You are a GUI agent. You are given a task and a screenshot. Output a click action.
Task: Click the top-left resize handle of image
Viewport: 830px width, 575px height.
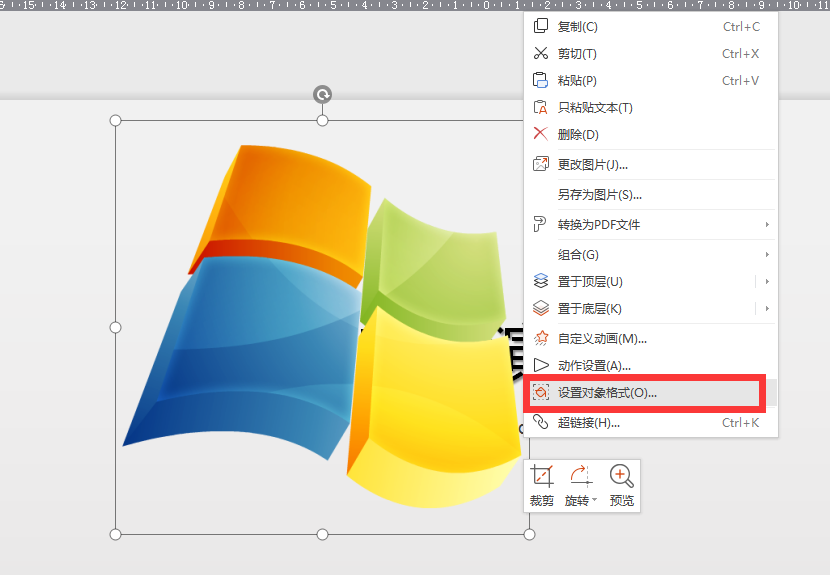115,121
